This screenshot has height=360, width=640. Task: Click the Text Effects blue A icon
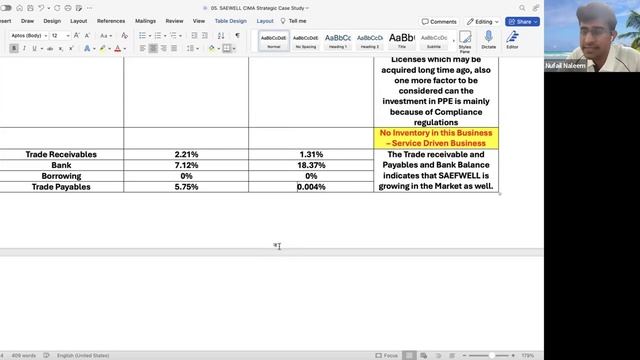(x=87, y=49)
